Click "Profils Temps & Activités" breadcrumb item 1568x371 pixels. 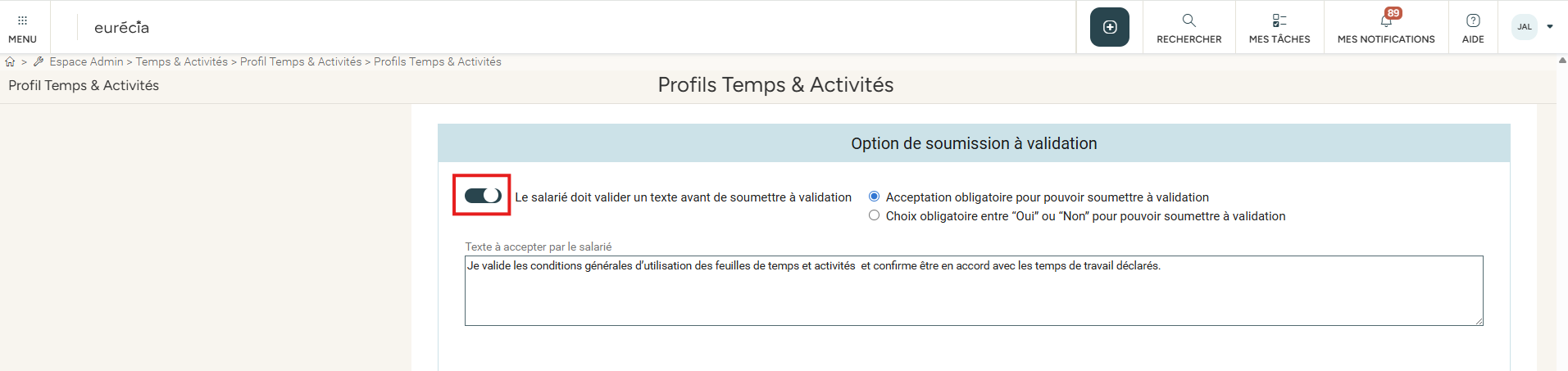438,62
